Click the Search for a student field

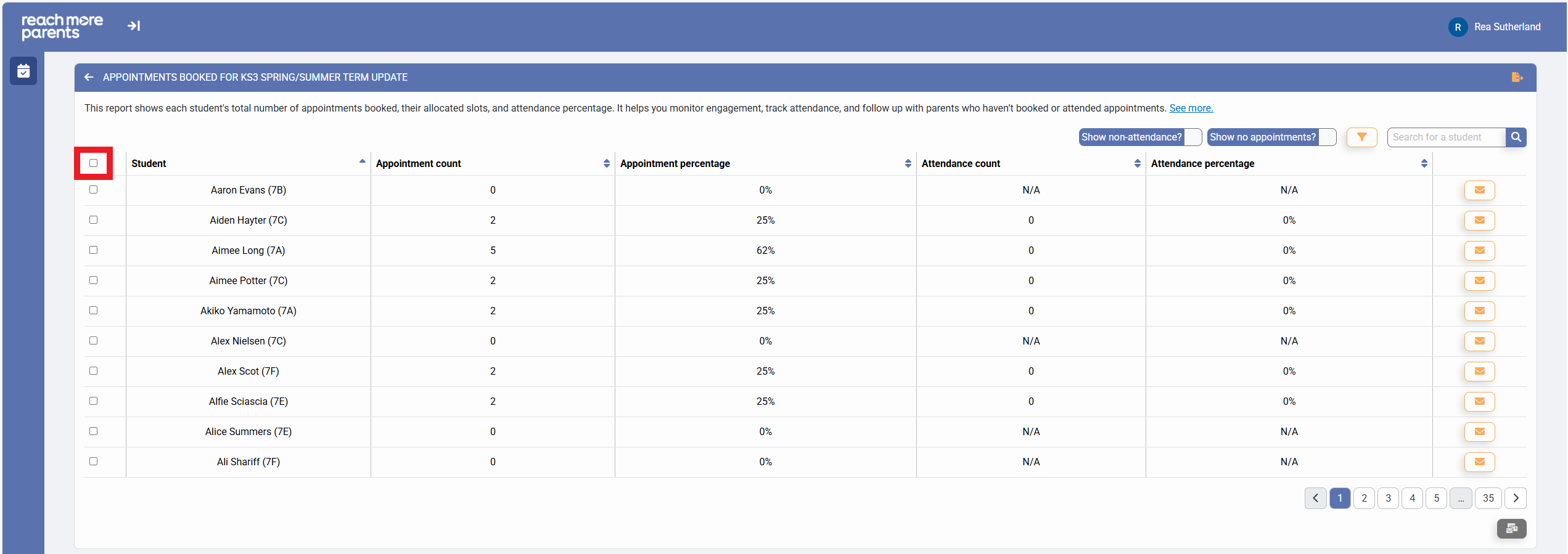1445,137
